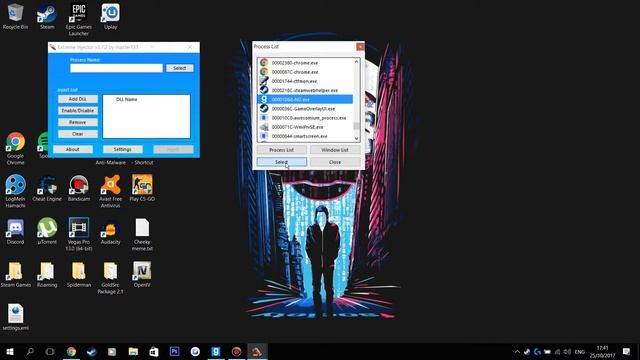Click the DLL Name column header
Viewport: 640px width, 360px height.
(127, 99)
